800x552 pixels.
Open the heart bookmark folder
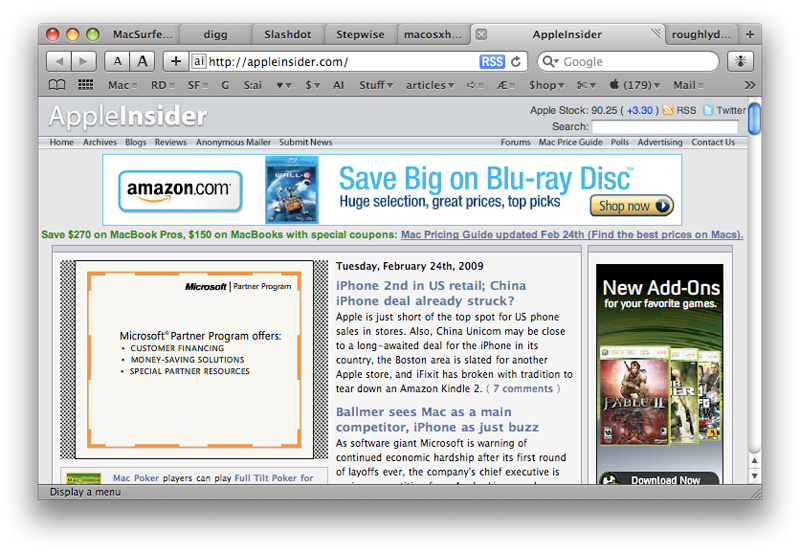284,85
